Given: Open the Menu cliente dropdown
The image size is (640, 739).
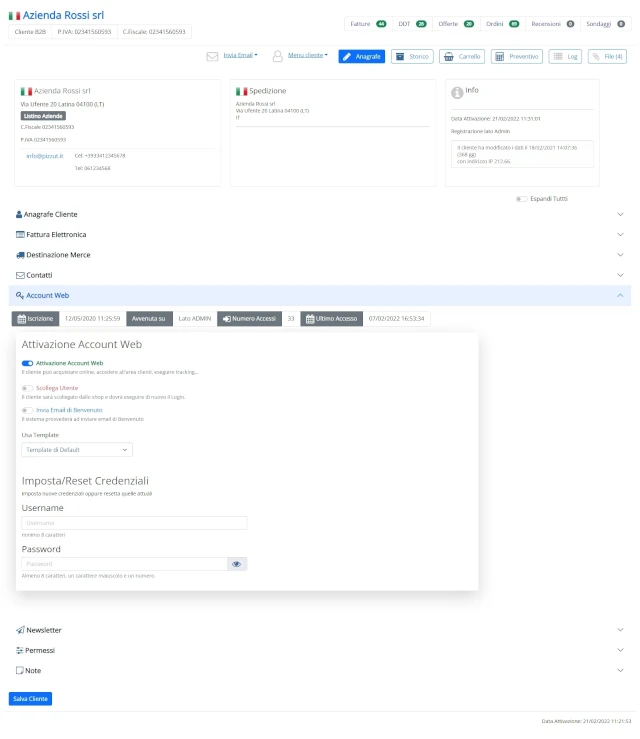Looking at the screenshot, I should click(308, 55).
